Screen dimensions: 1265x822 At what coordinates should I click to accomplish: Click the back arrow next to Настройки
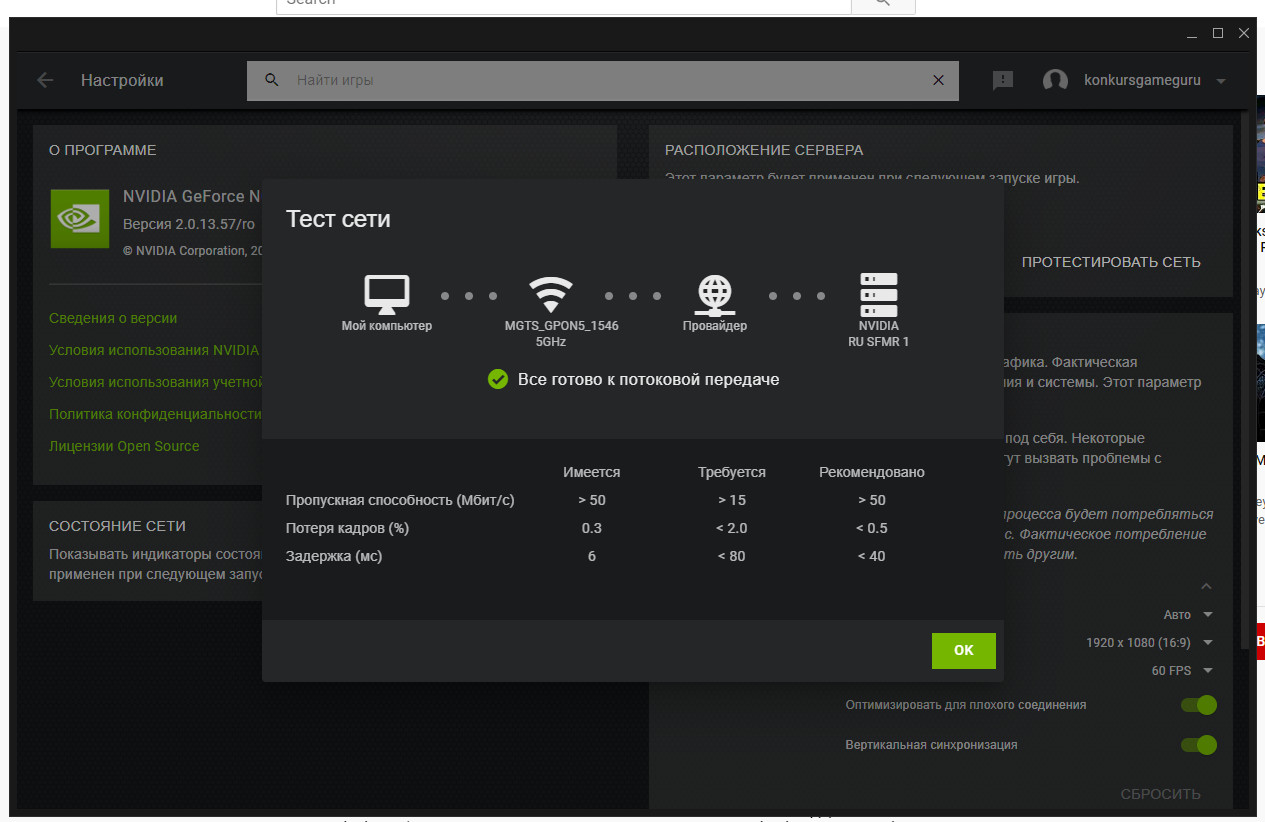coord(45,80)
